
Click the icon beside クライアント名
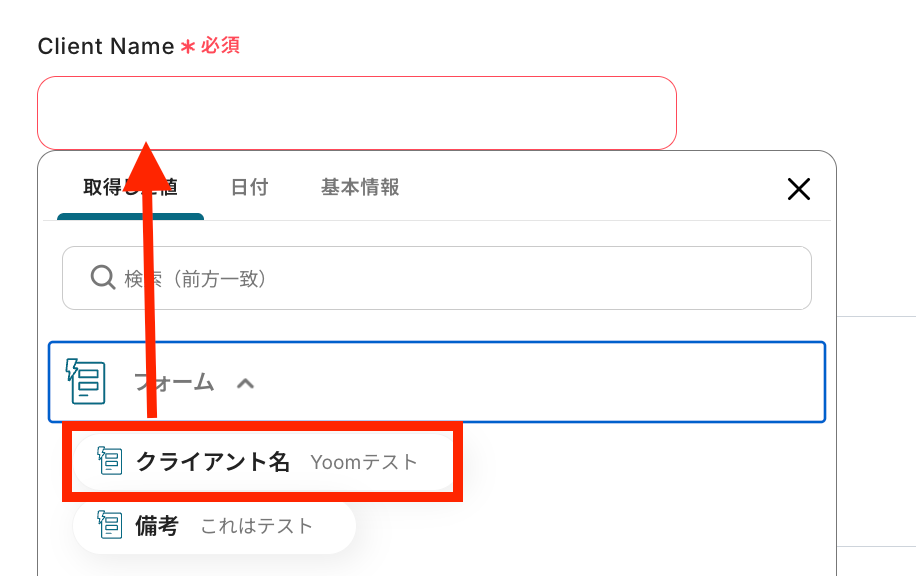click(x=109, y=462)
